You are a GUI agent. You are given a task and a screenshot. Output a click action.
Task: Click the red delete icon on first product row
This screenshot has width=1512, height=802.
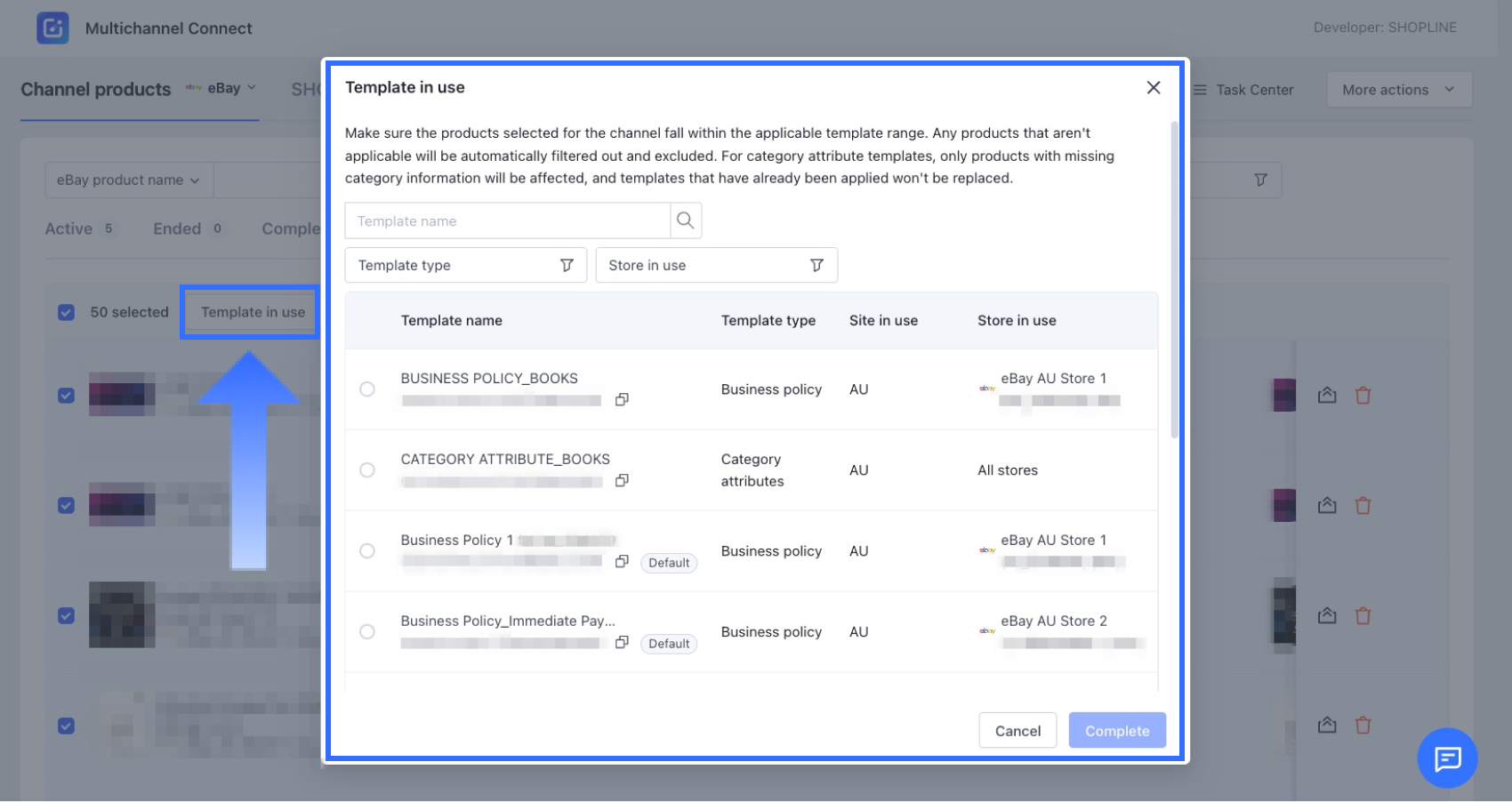1363,396
